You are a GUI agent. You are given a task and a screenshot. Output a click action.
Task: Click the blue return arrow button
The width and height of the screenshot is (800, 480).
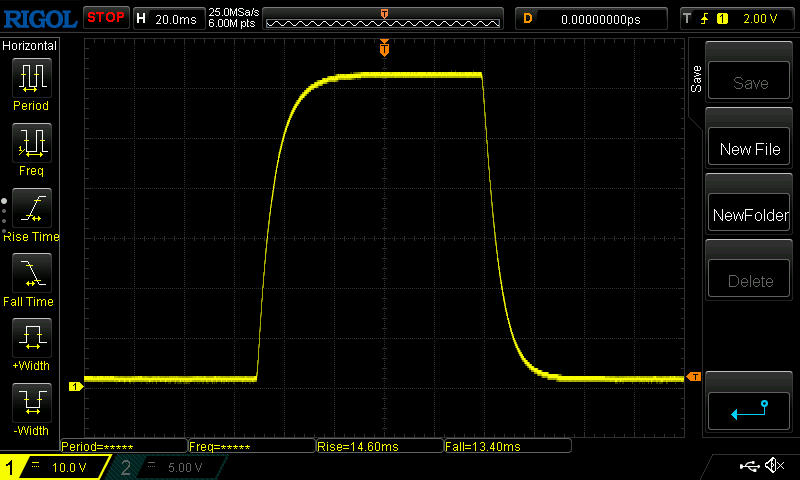pyautogui.click(x=749, y=411)
